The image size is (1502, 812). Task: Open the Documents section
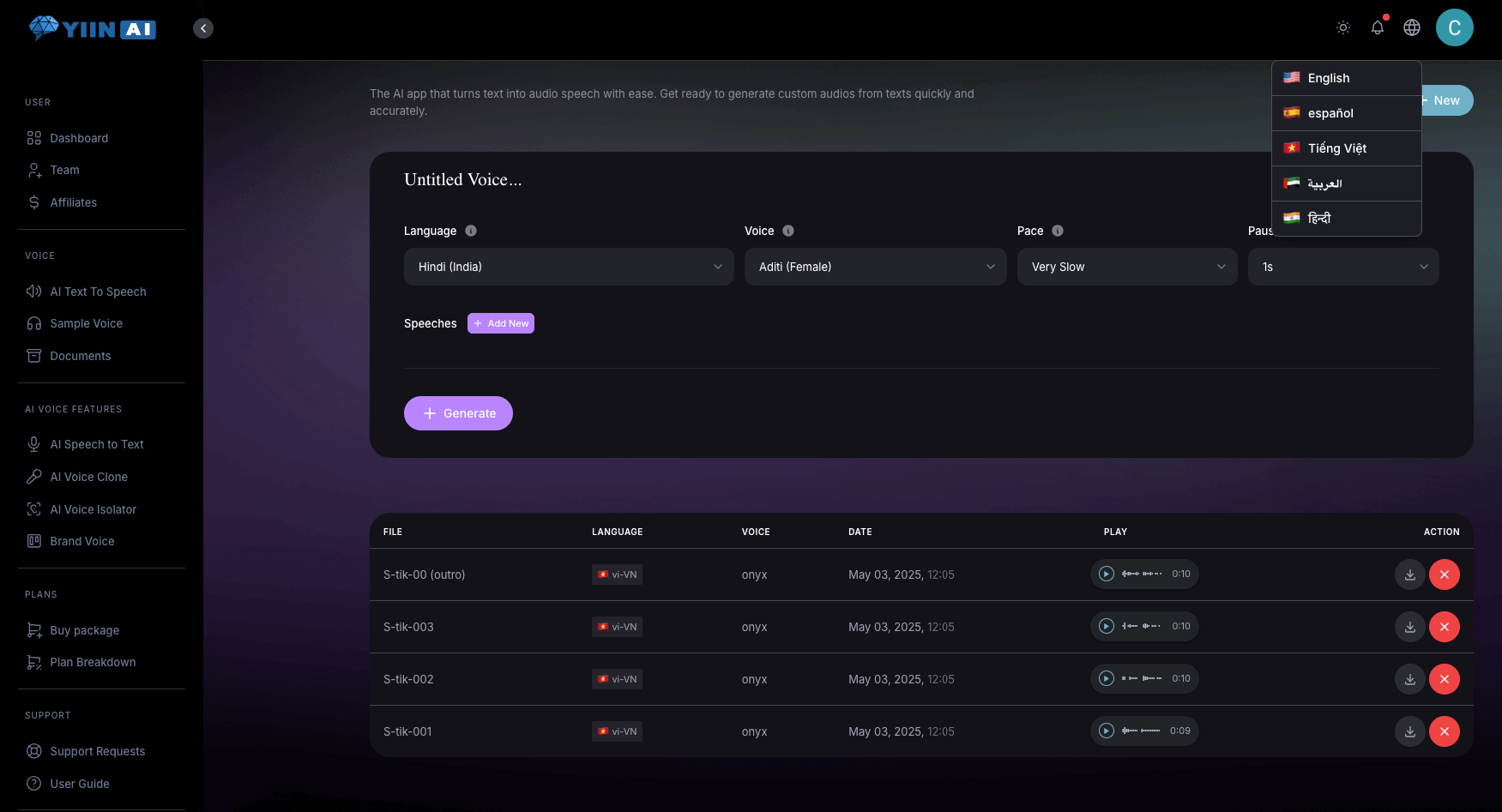click(80, 356)
